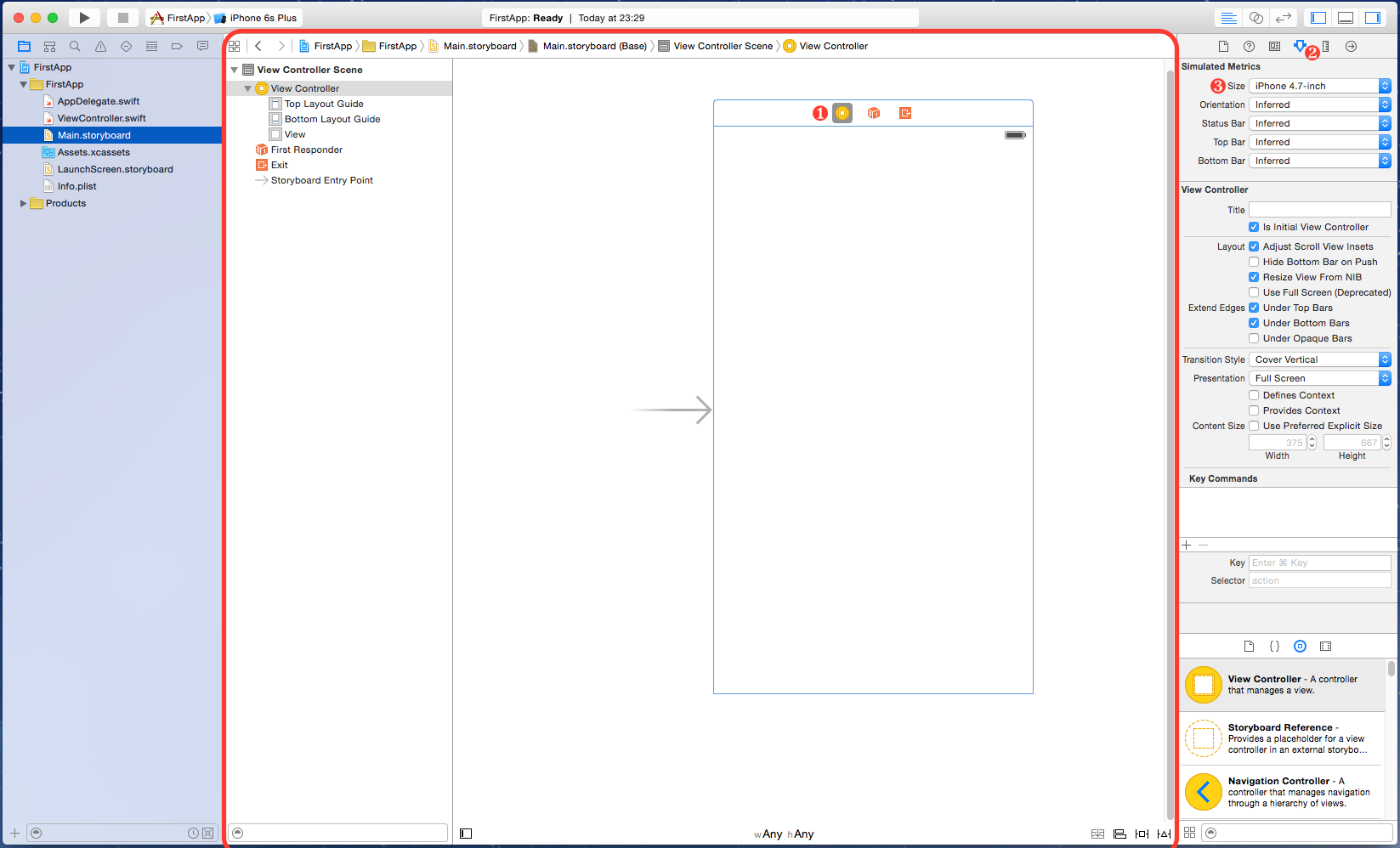Open the Object library tab
This screenshot has width=1400, height=848.
(1300, 646)
